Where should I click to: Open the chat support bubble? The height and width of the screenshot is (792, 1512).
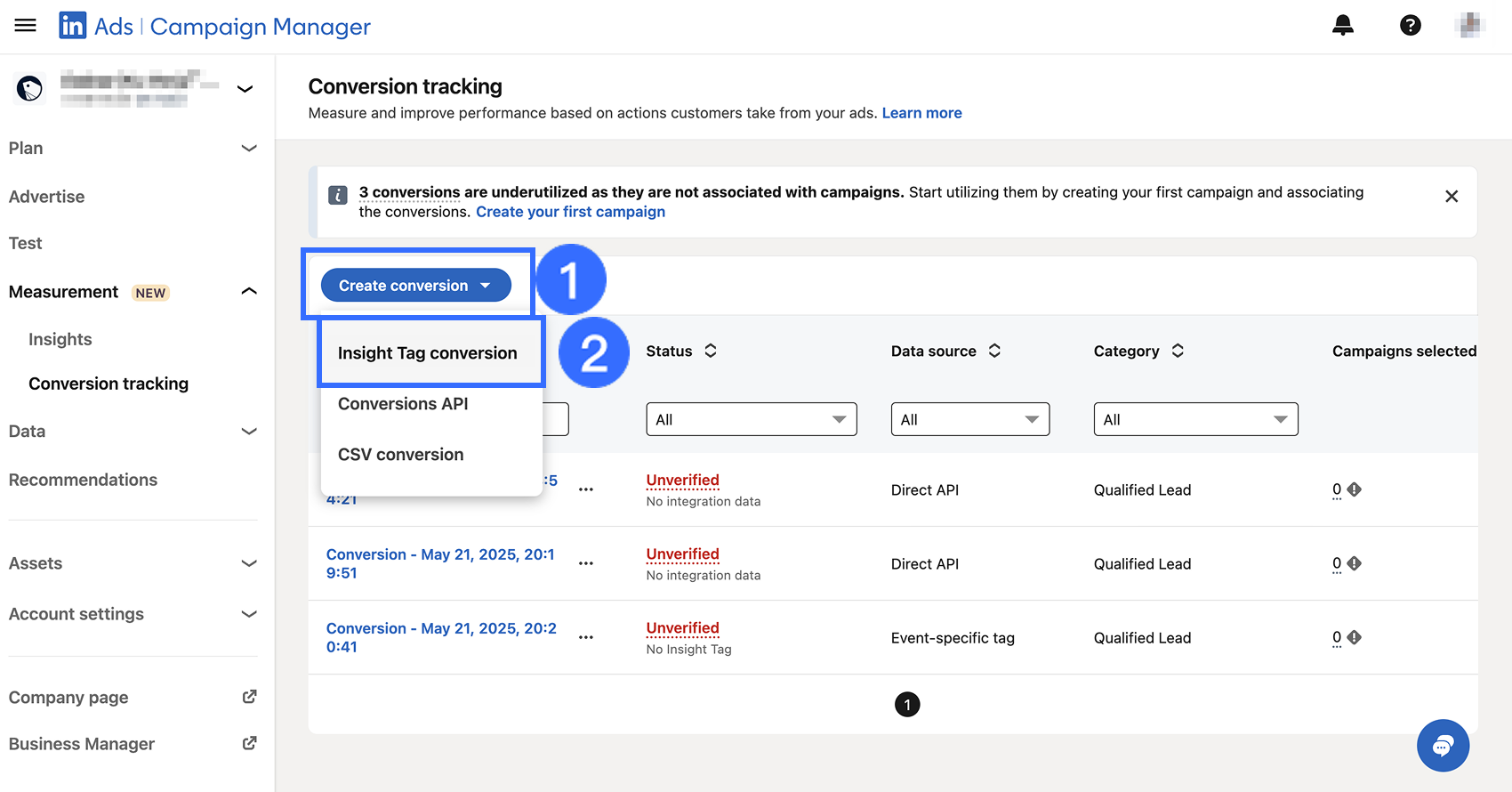[x=1442, y=746]
